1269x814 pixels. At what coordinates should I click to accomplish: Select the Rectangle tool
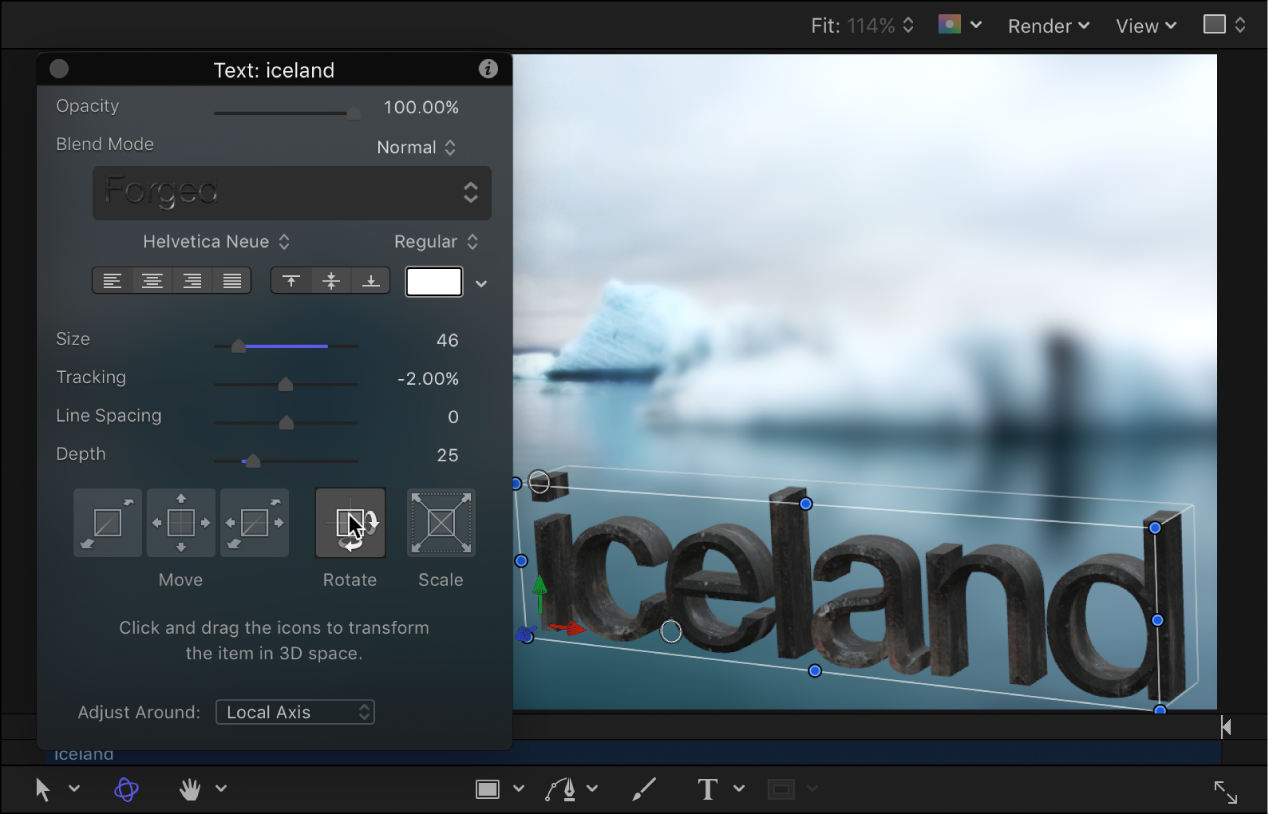(489, 789)
